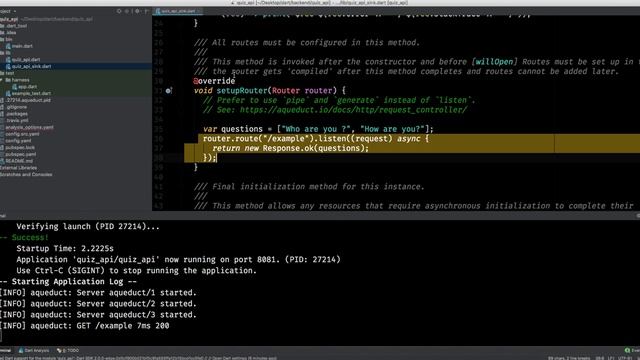Place cursor at end of the '});' line
This screenshot has height=360, width=640.
pyautogui.click(x=217, y=158)
